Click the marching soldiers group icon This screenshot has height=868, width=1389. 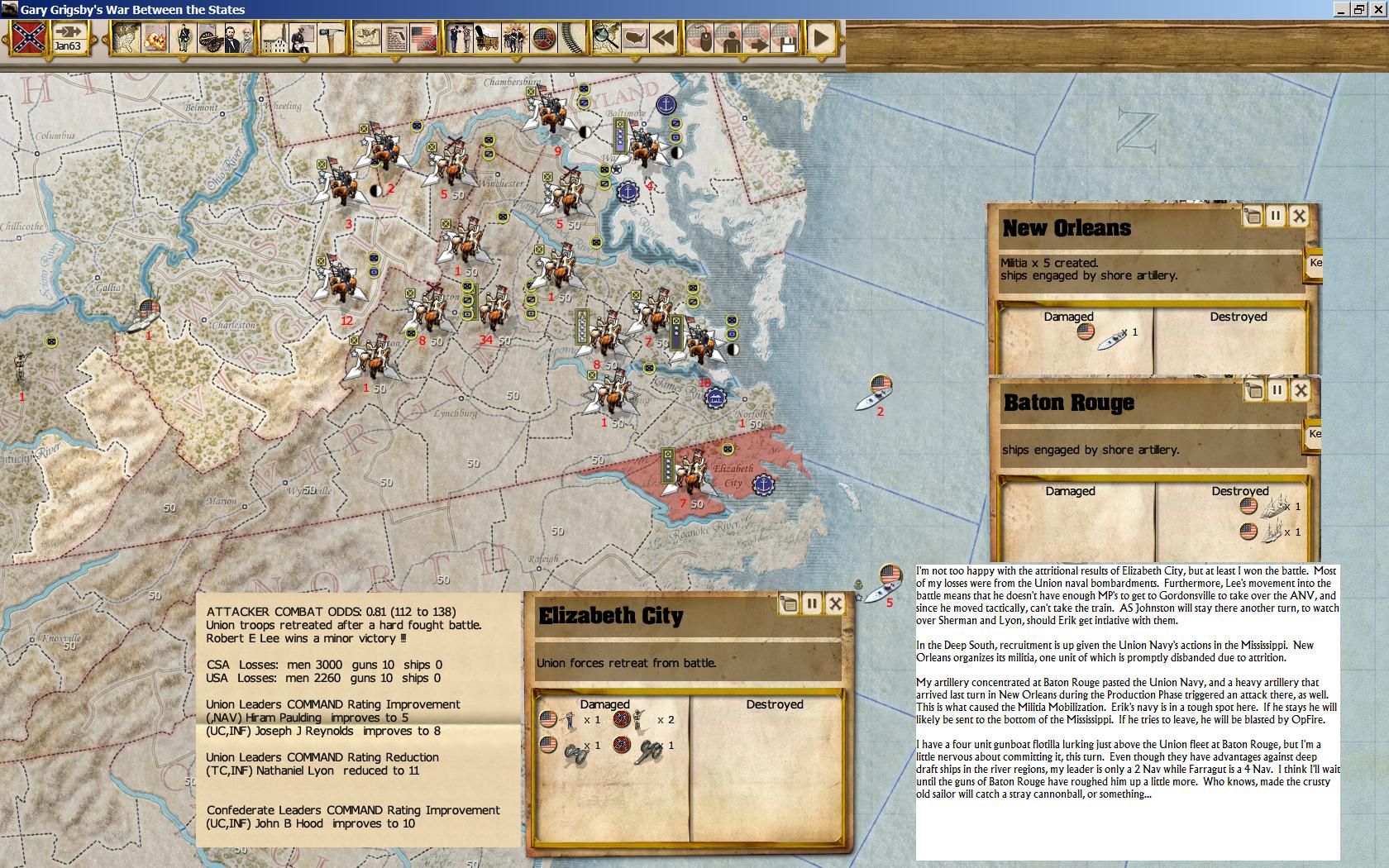(514, 38)
